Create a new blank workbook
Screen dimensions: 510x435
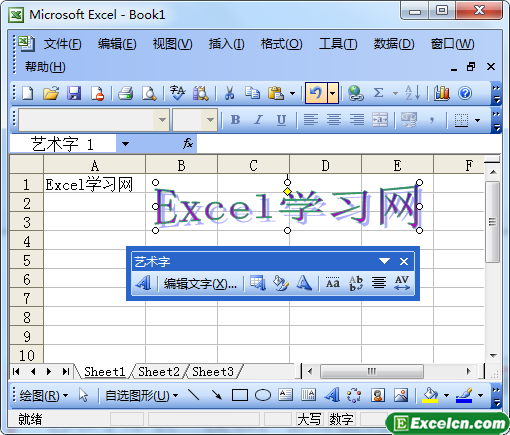click(27, 93)
